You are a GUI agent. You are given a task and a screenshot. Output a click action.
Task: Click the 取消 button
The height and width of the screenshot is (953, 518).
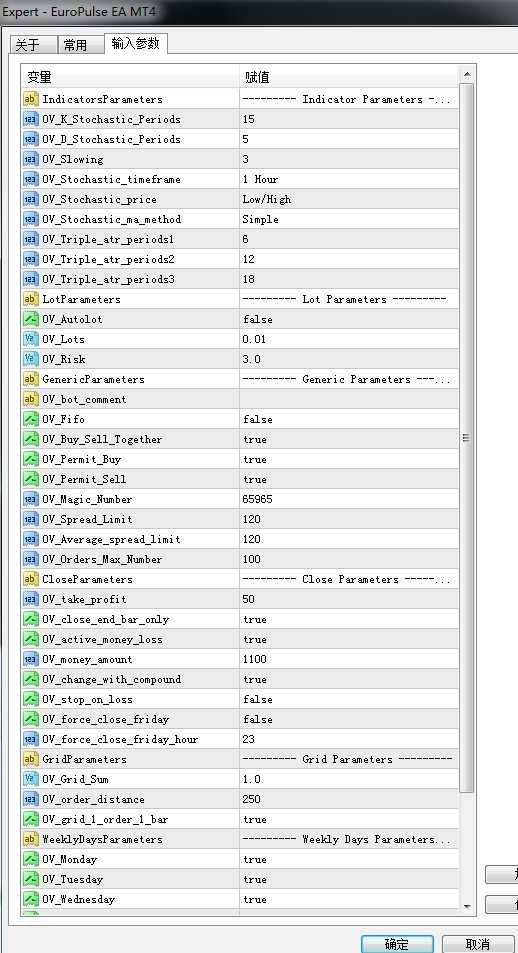click(478, 944)
